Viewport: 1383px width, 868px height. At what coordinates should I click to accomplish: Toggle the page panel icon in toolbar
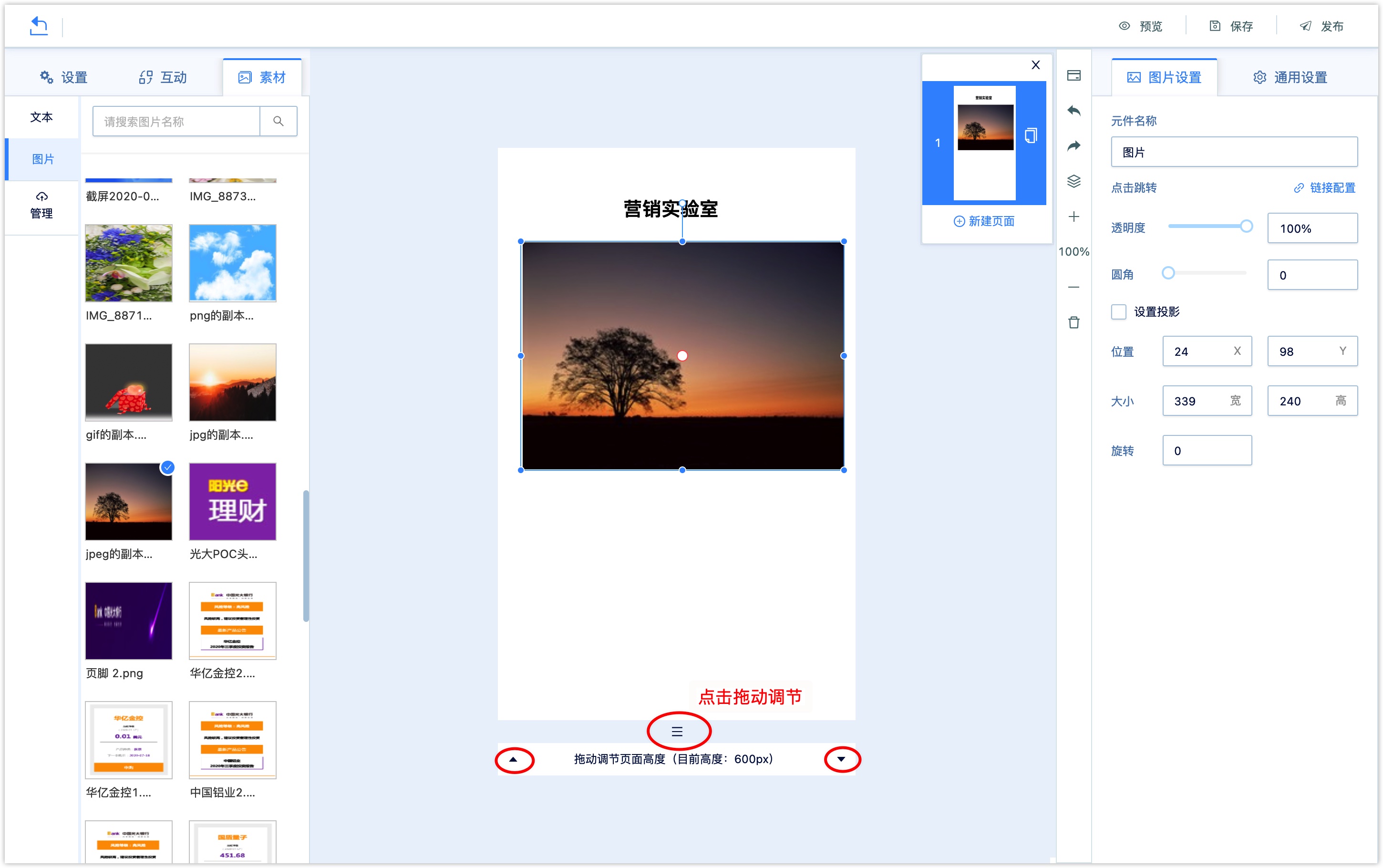pyautogui.click(x=1073, y=76)
